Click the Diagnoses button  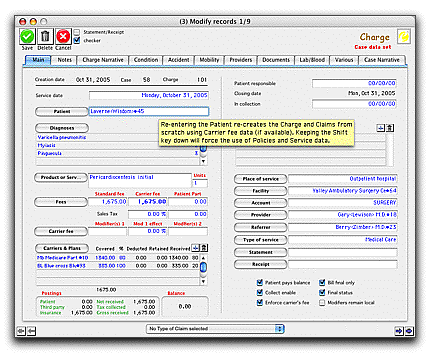tap(62, 128)
